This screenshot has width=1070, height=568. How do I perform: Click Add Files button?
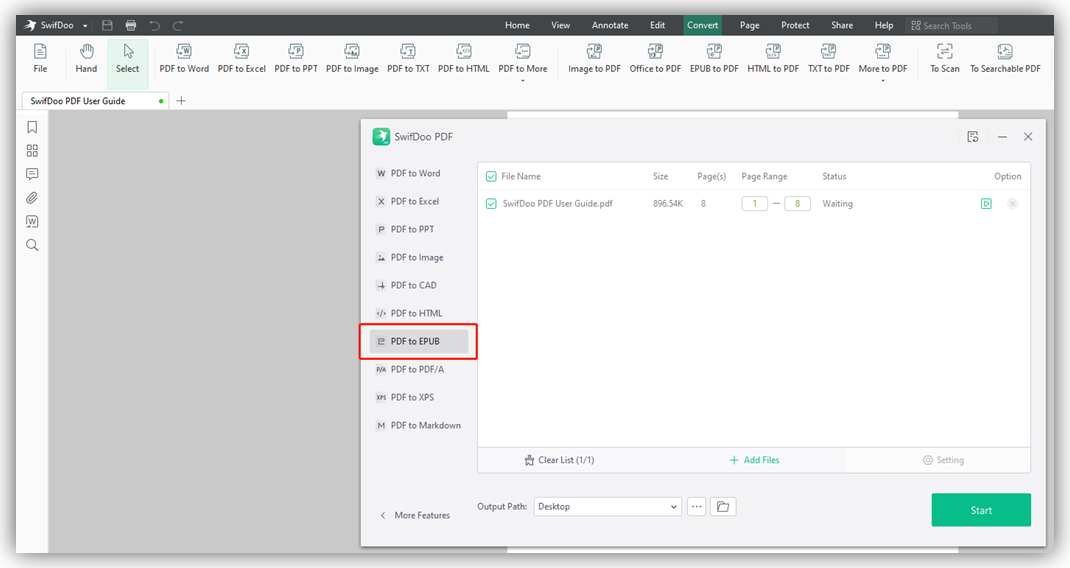[x=754, y=460]
